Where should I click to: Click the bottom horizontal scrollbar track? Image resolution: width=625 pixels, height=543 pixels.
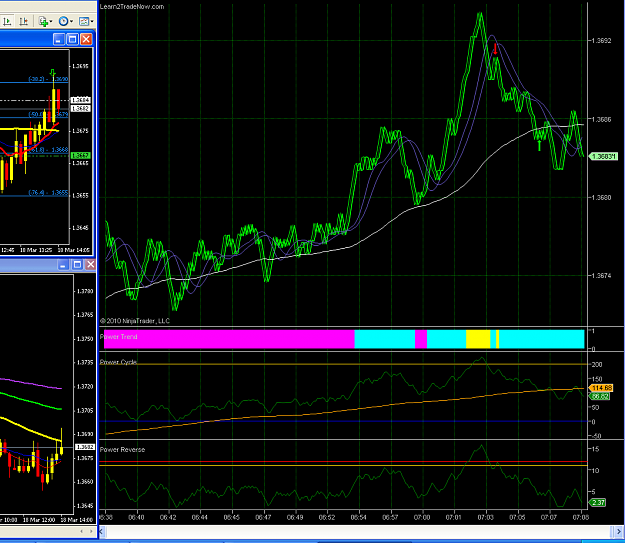pyautogui.click(x=358, y=531)
